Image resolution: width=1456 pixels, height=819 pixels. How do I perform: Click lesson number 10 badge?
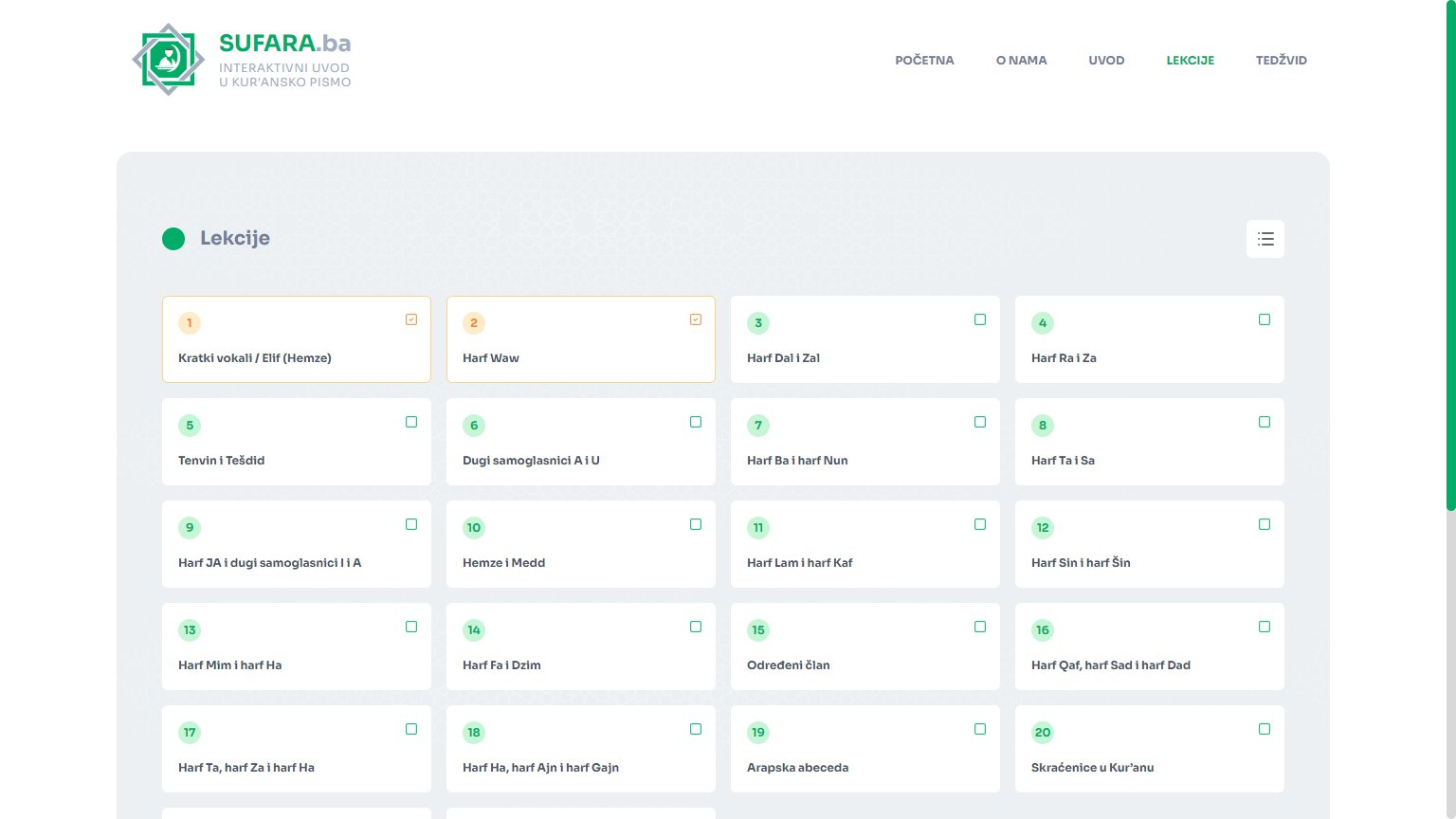click(x=474, y=528)
